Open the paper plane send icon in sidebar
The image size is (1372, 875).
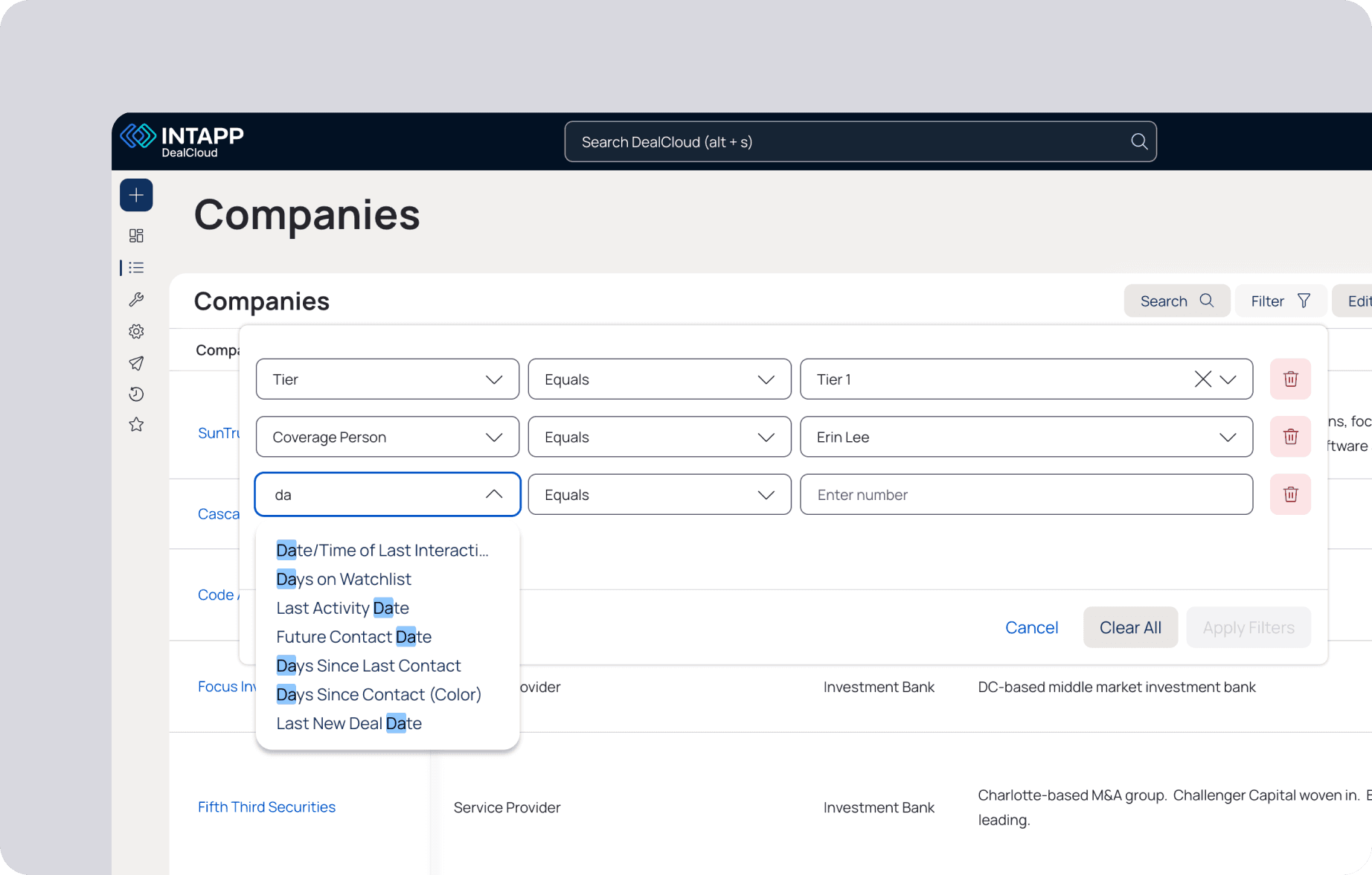tap(136, 363)
